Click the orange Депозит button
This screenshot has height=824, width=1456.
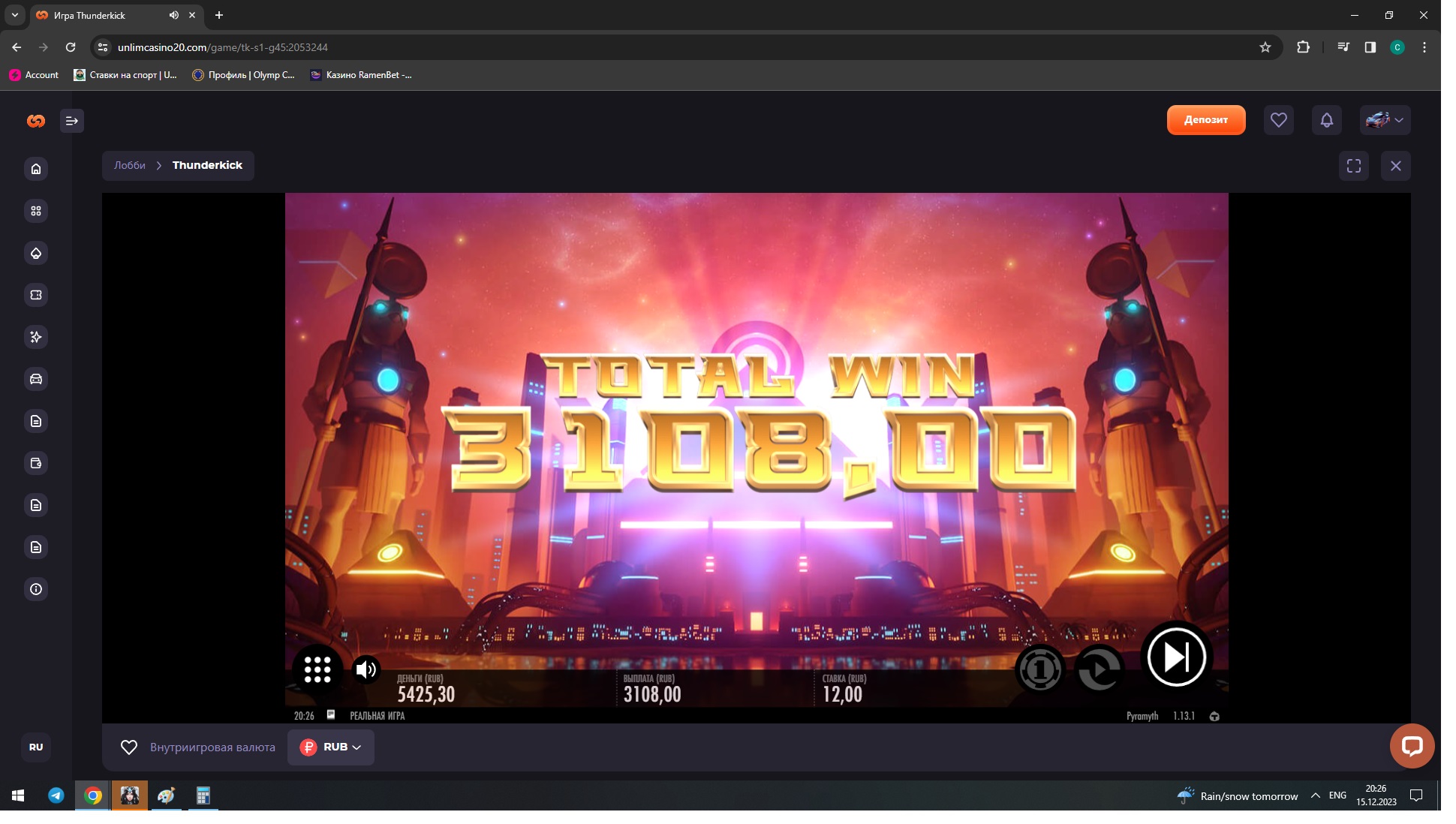coord(1205,120)
